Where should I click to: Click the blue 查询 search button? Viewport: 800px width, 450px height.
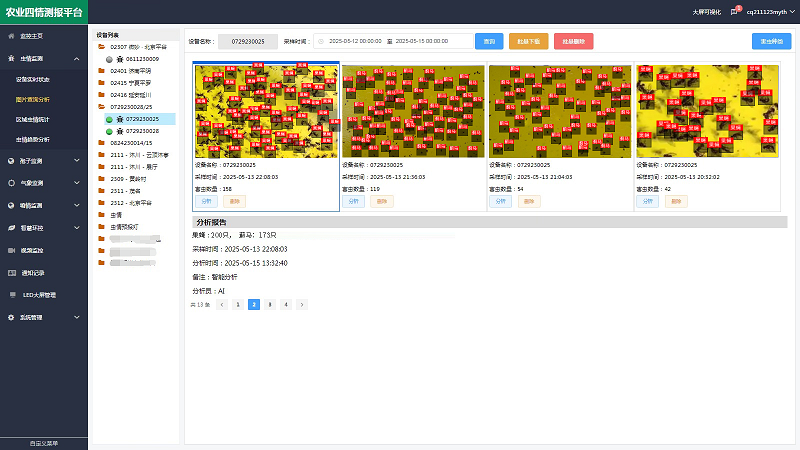490,41
